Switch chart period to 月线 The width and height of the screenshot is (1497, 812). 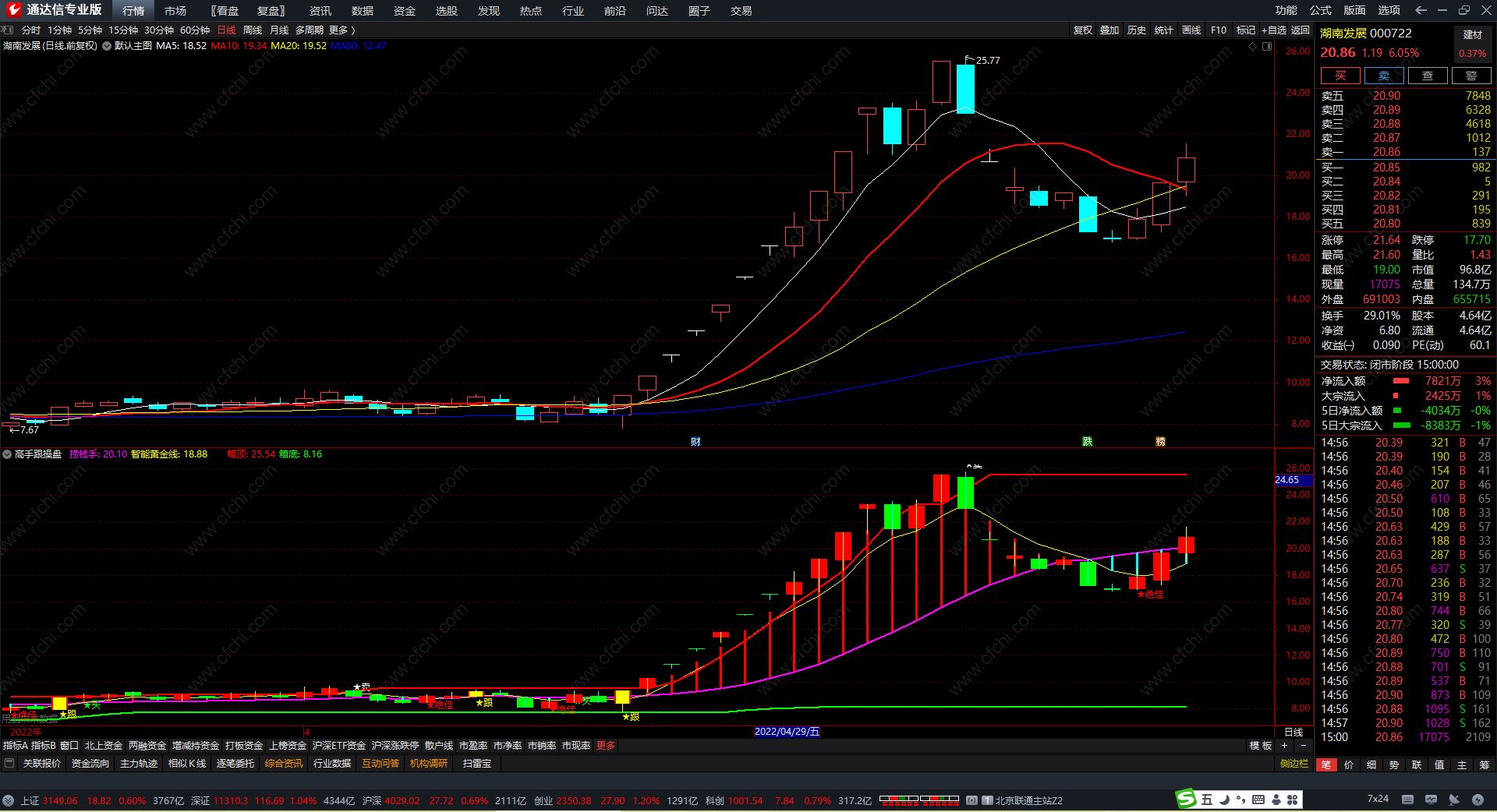click(x=279, y=30)
